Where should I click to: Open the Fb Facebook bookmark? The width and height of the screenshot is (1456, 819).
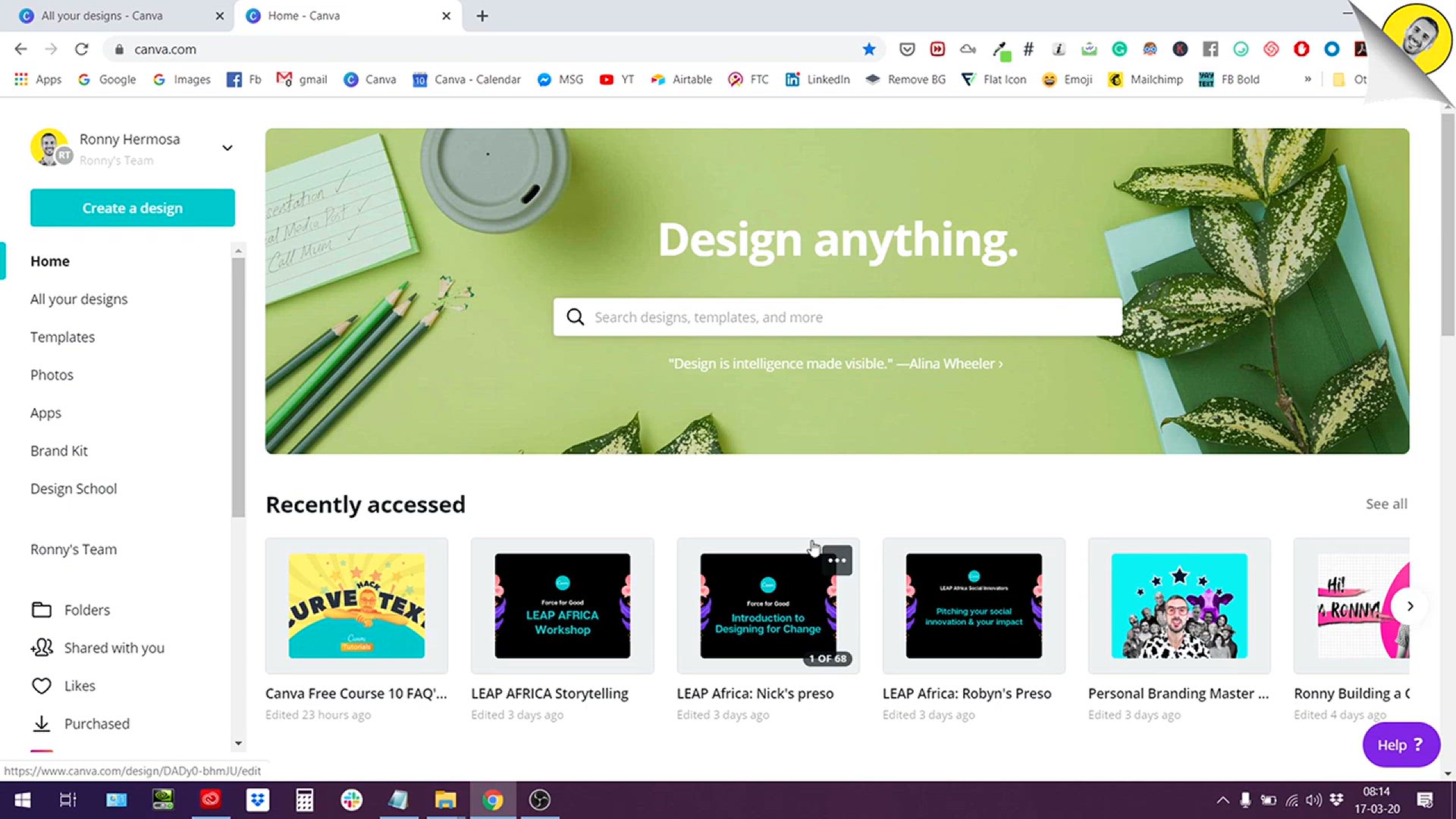[243, 80]
